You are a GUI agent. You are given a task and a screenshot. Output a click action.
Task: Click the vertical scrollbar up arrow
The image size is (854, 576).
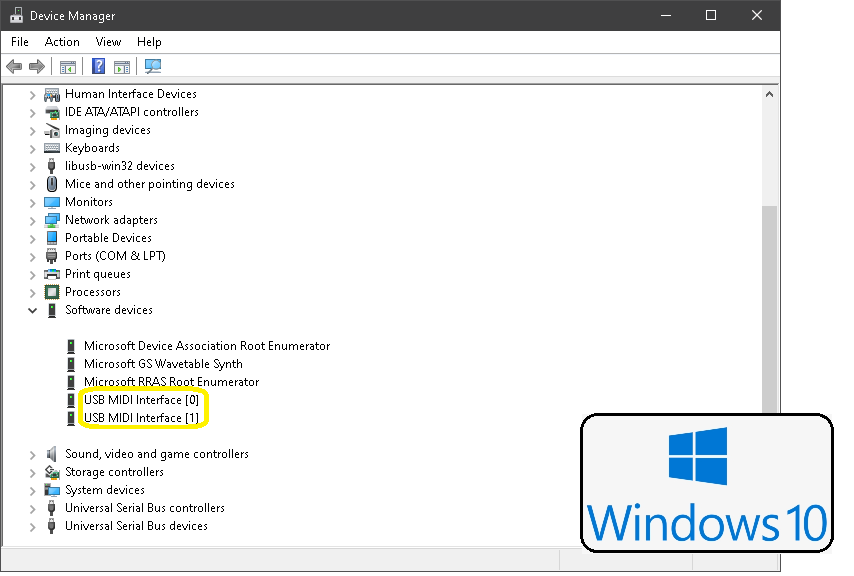click(x=770, y=94)
